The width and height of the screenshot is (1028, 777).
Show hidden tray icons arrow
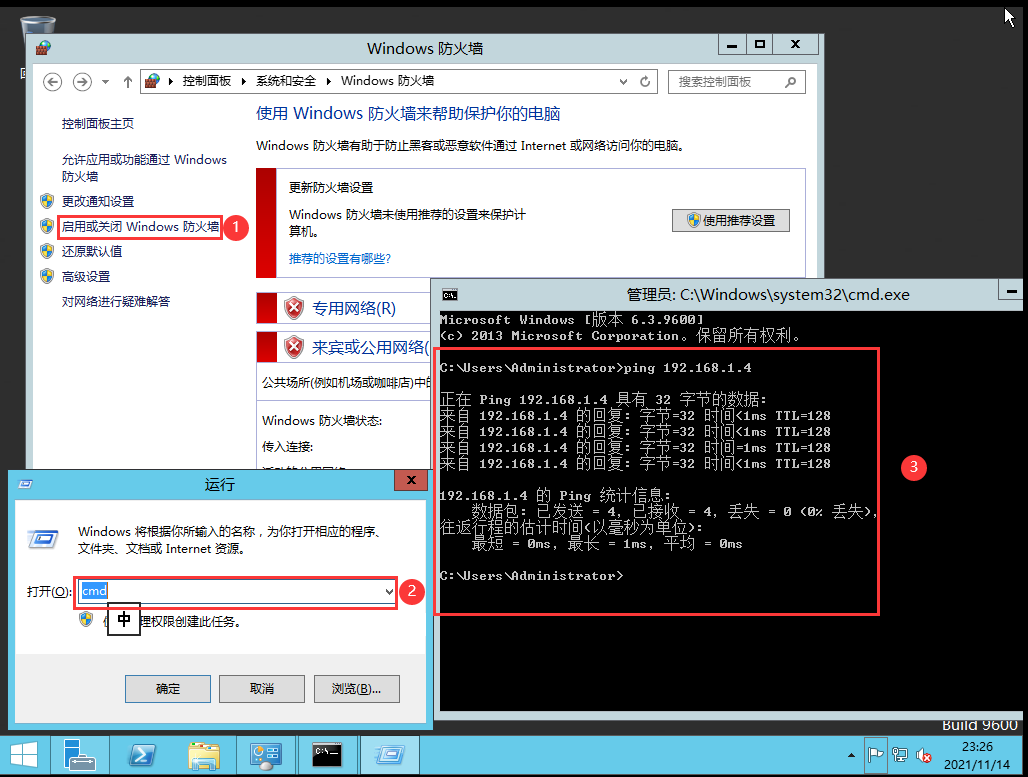click(x=851, y=755)
